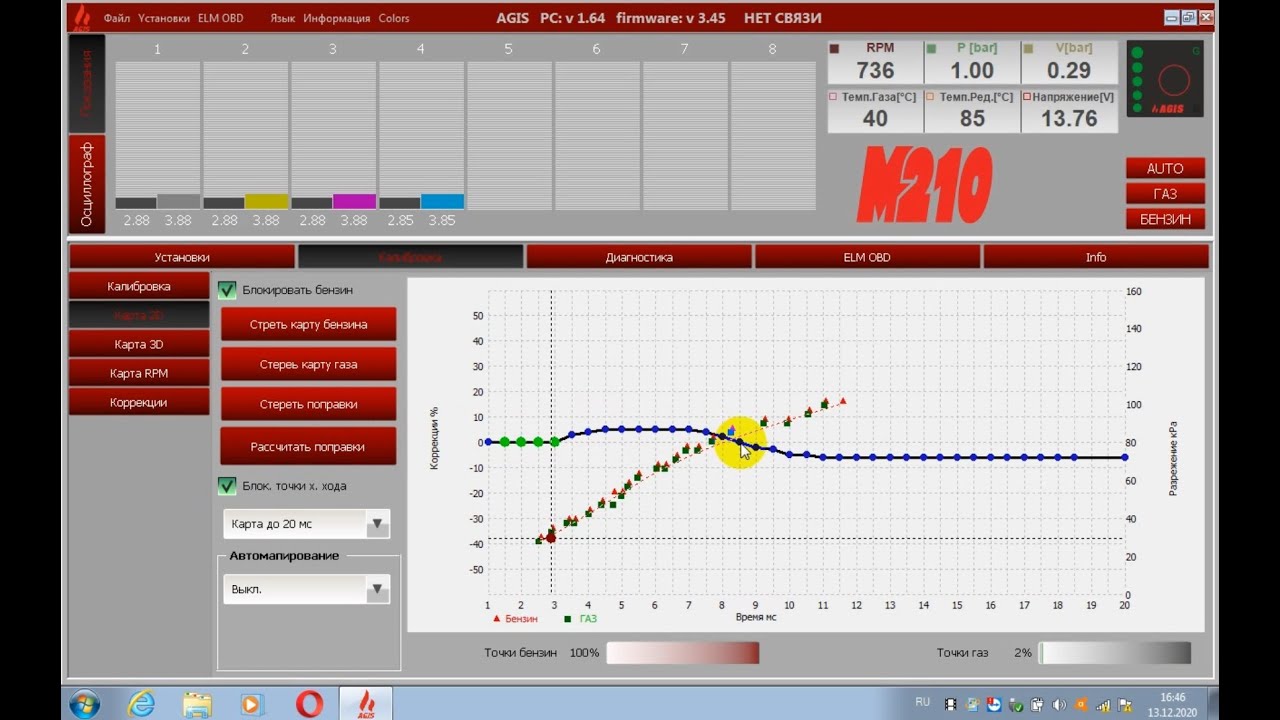Image resolution: width=1280 pixels, height=720 pixels.
Task: Launch Internet Explorer from the taskbar
Action: pos(141,704)
